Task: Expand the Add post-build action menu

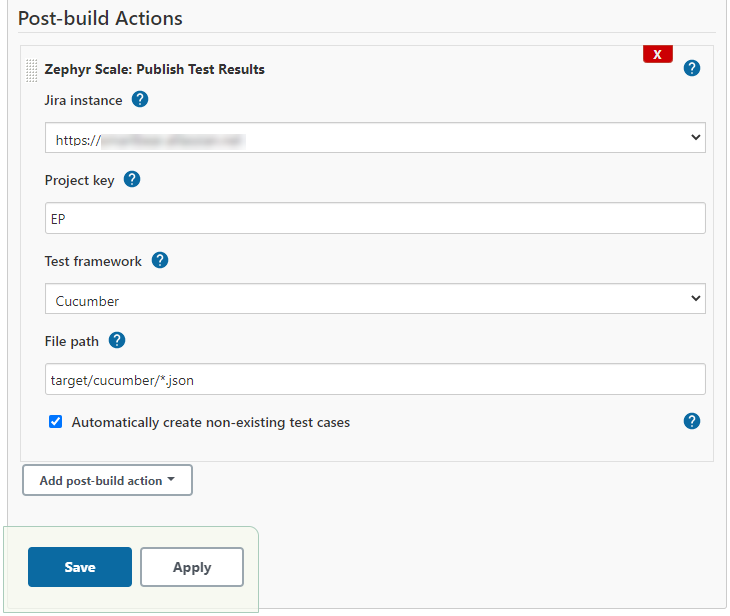Action: click(x=107, y=480)
